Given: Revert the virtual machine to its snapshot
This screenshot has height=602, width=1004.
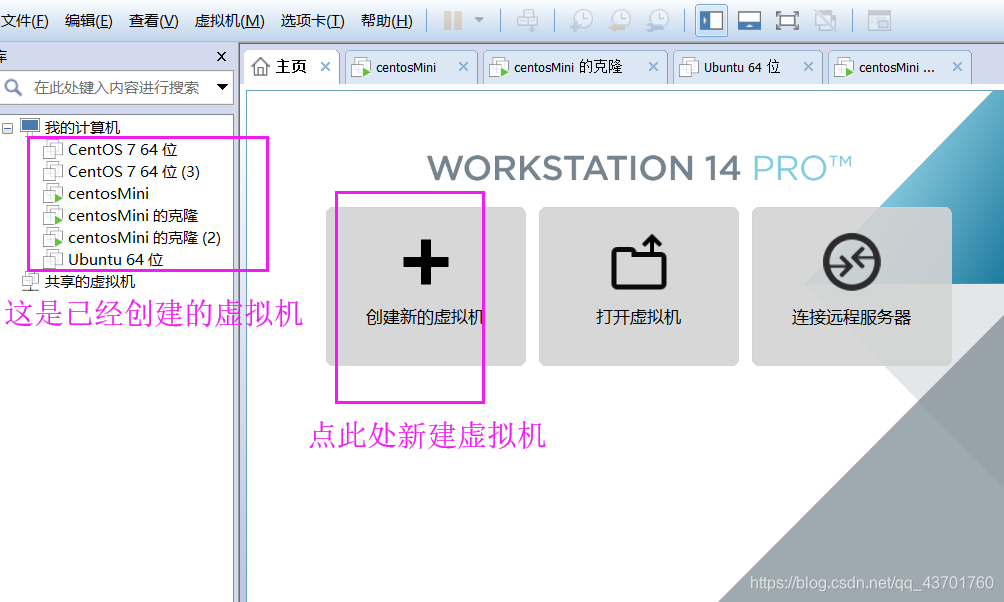Looking at the screenshot, I should pyautogui.click(x=621, y=20).
